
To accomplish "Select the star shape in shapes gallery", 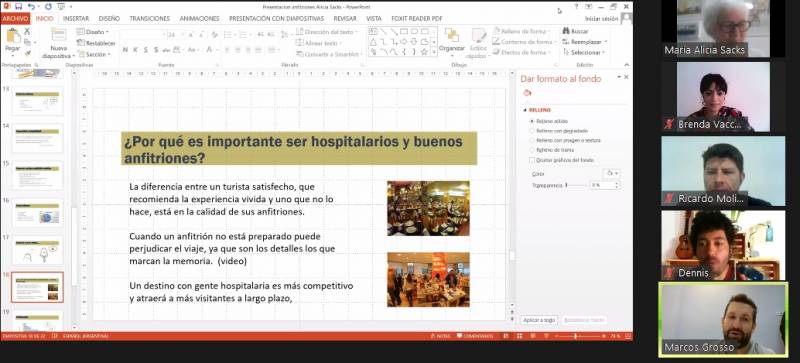I will tap(423, 52).
